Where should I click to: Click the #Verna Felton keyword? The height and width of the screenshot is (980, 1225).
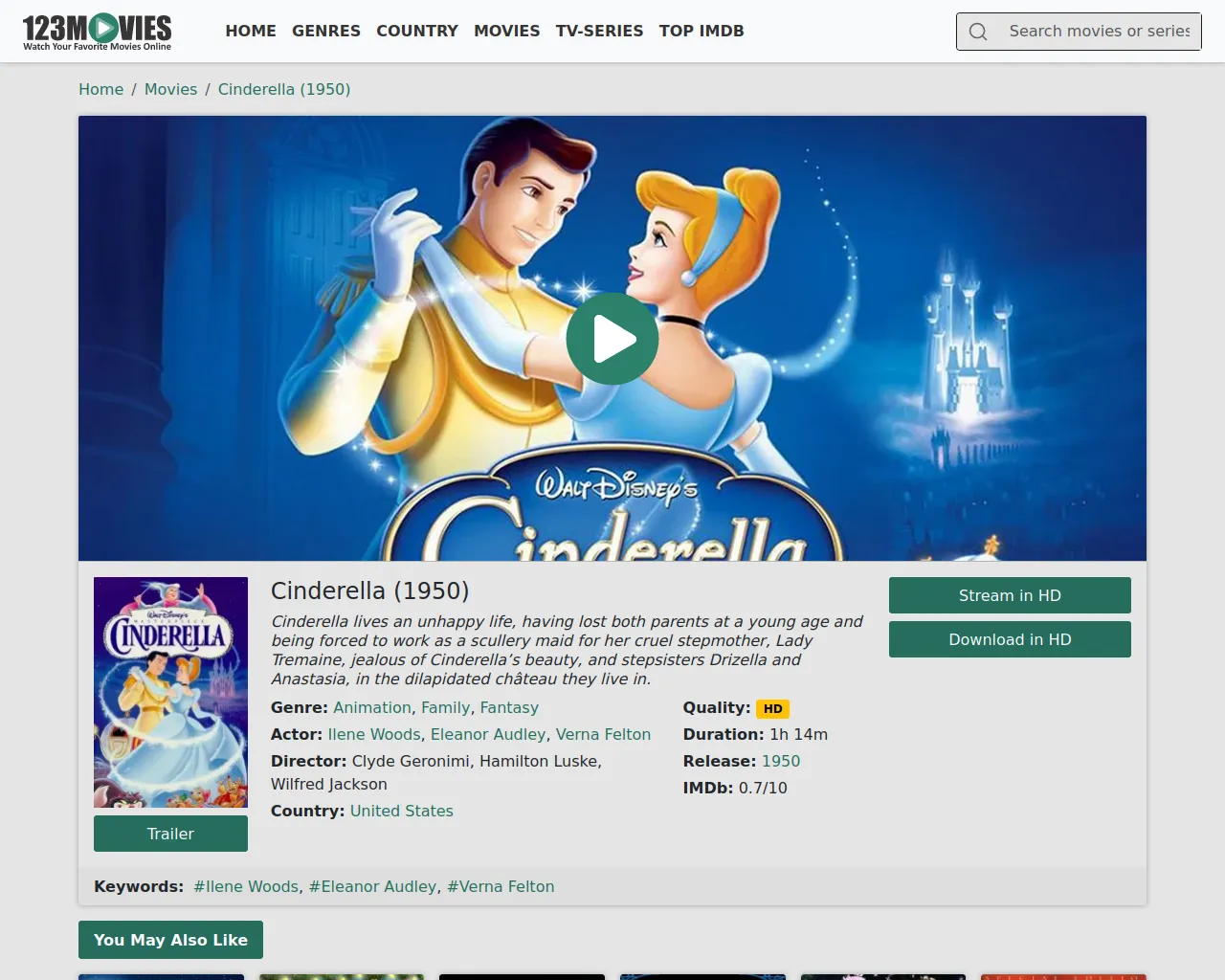pyautogui.click(x=501, y=886)
